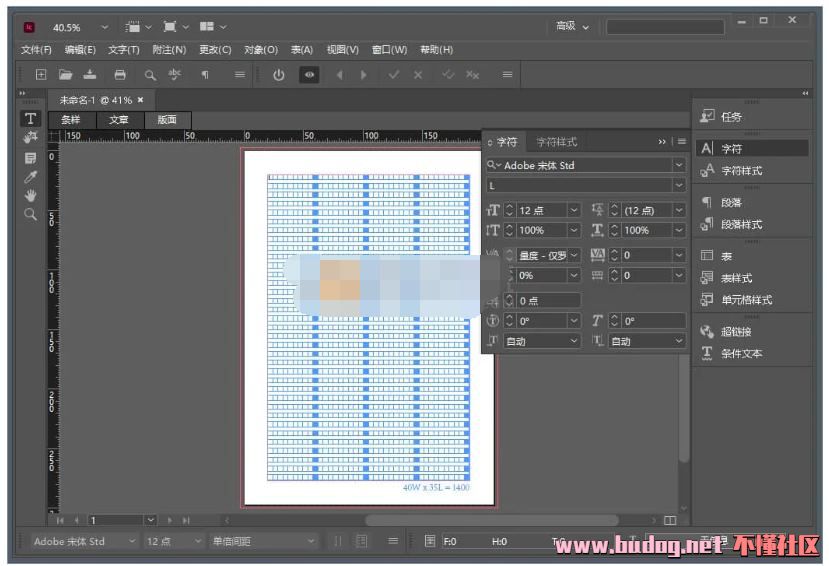Viewport: 829px width, 566px height.
Task: Toggle track changes with the power icon
Action: click(x=279, y=75)
